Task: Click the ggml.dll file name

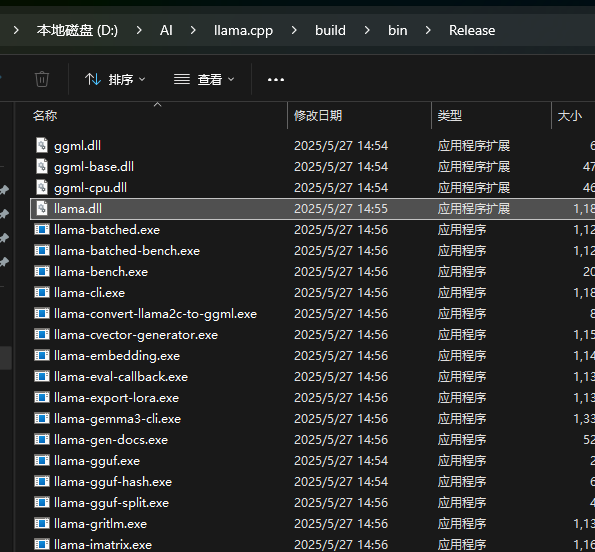Action: (x=77, y=146)
